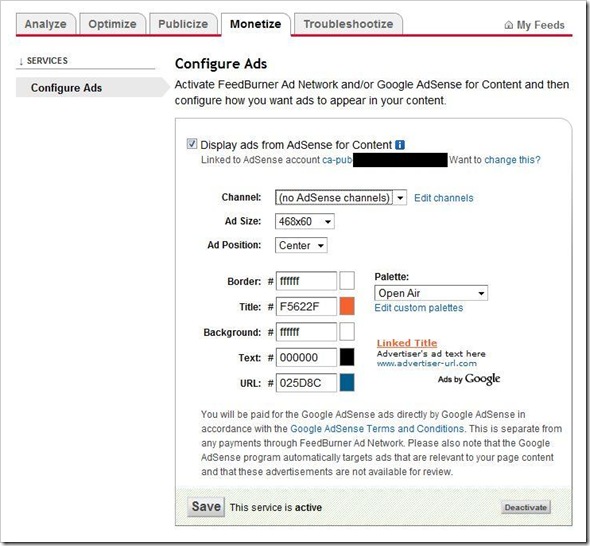Open the Channel dropdown
The image size is (590, 546).
[x=341, y=198]
